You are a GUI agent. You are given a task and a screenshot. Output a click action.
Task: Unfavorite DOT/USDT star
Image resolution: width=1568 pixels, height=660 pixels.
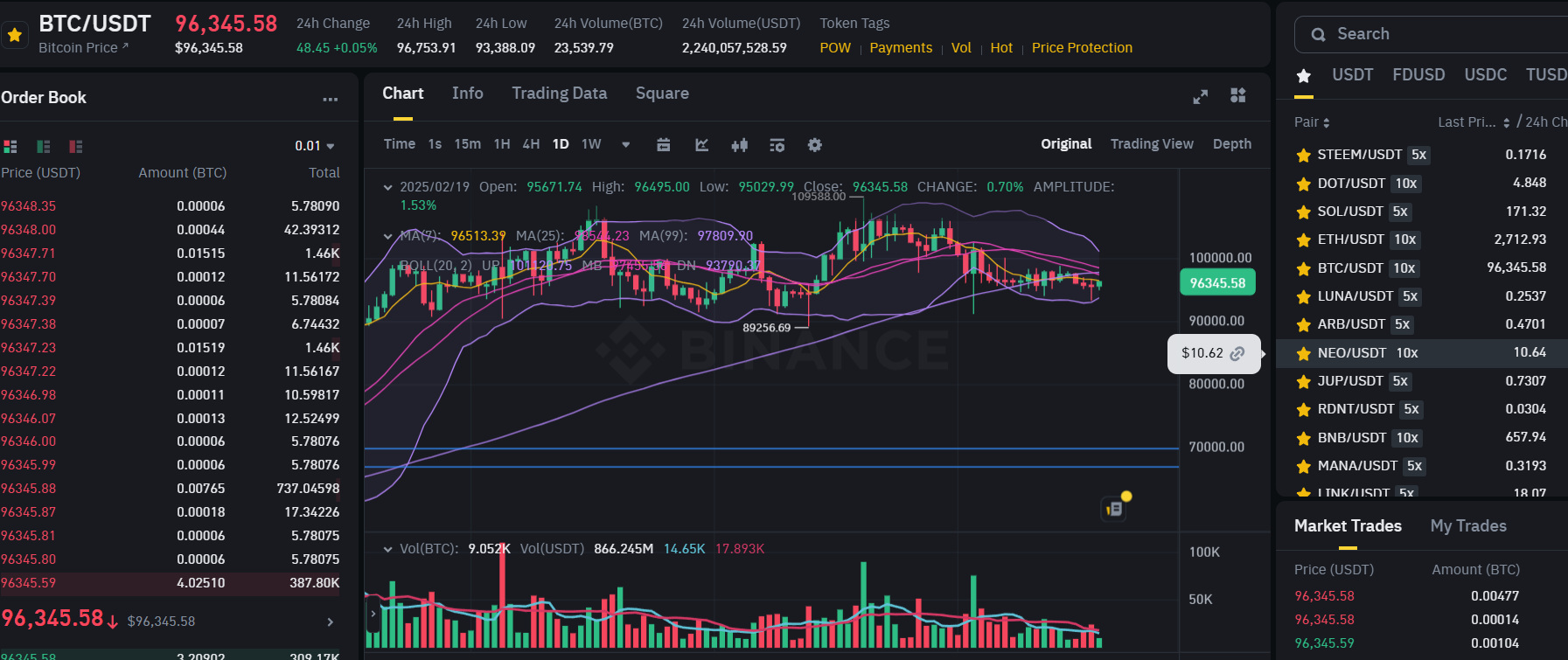[x=1303, y=184]
